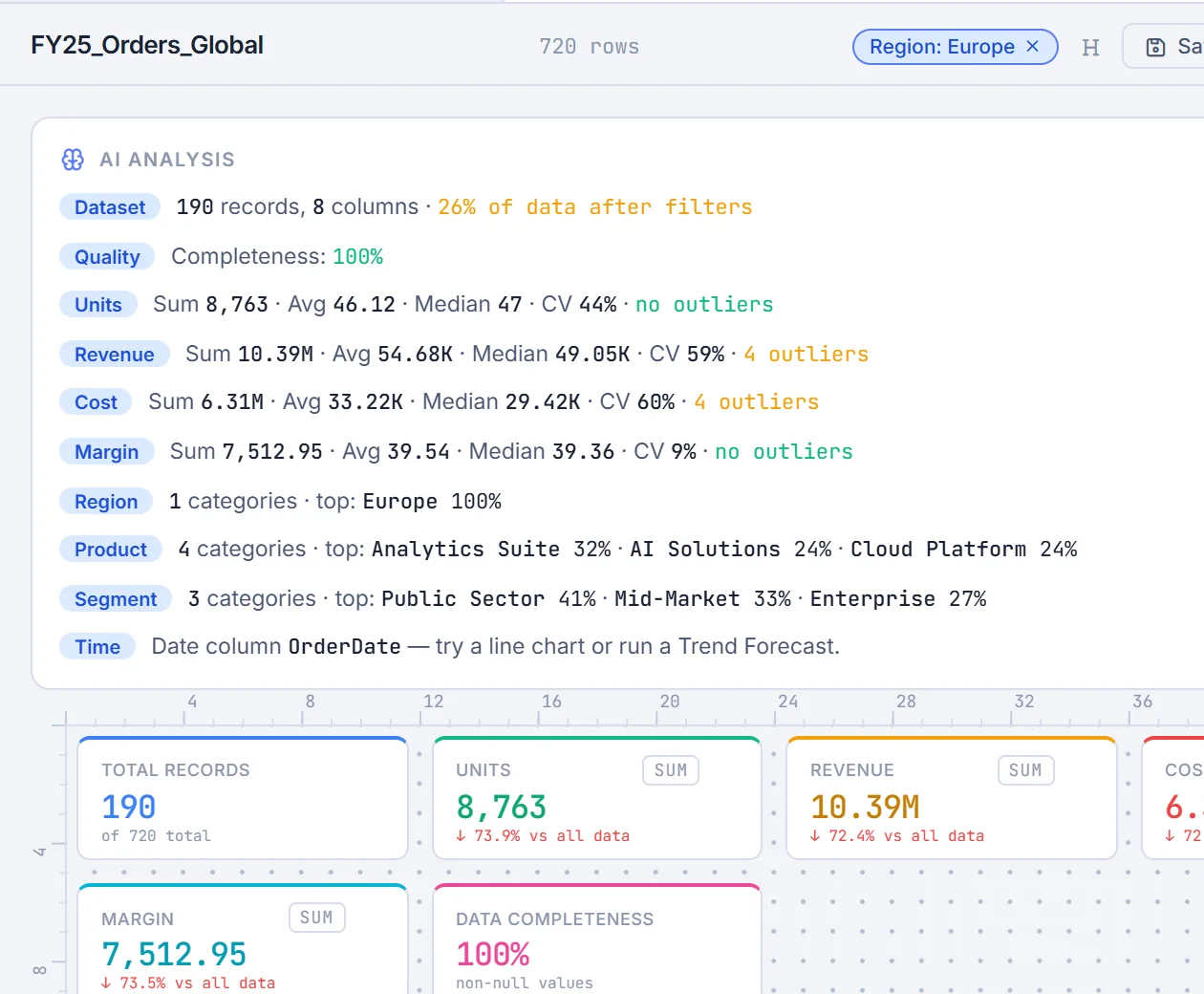Click "26% of data after filters" text

click(595, 207)
